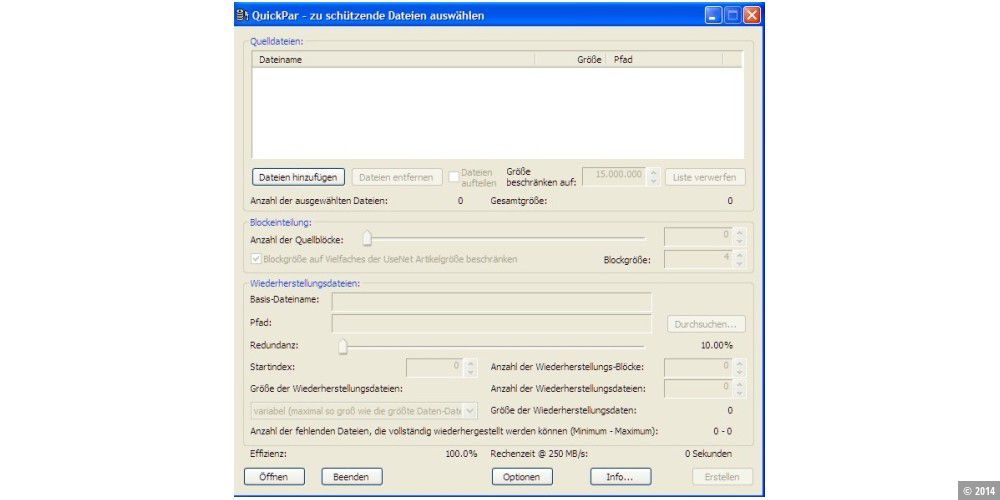1000x500 pixels.
Task: Click the 'Basis-Dateiname' input field
Action: tap(492, 302)
